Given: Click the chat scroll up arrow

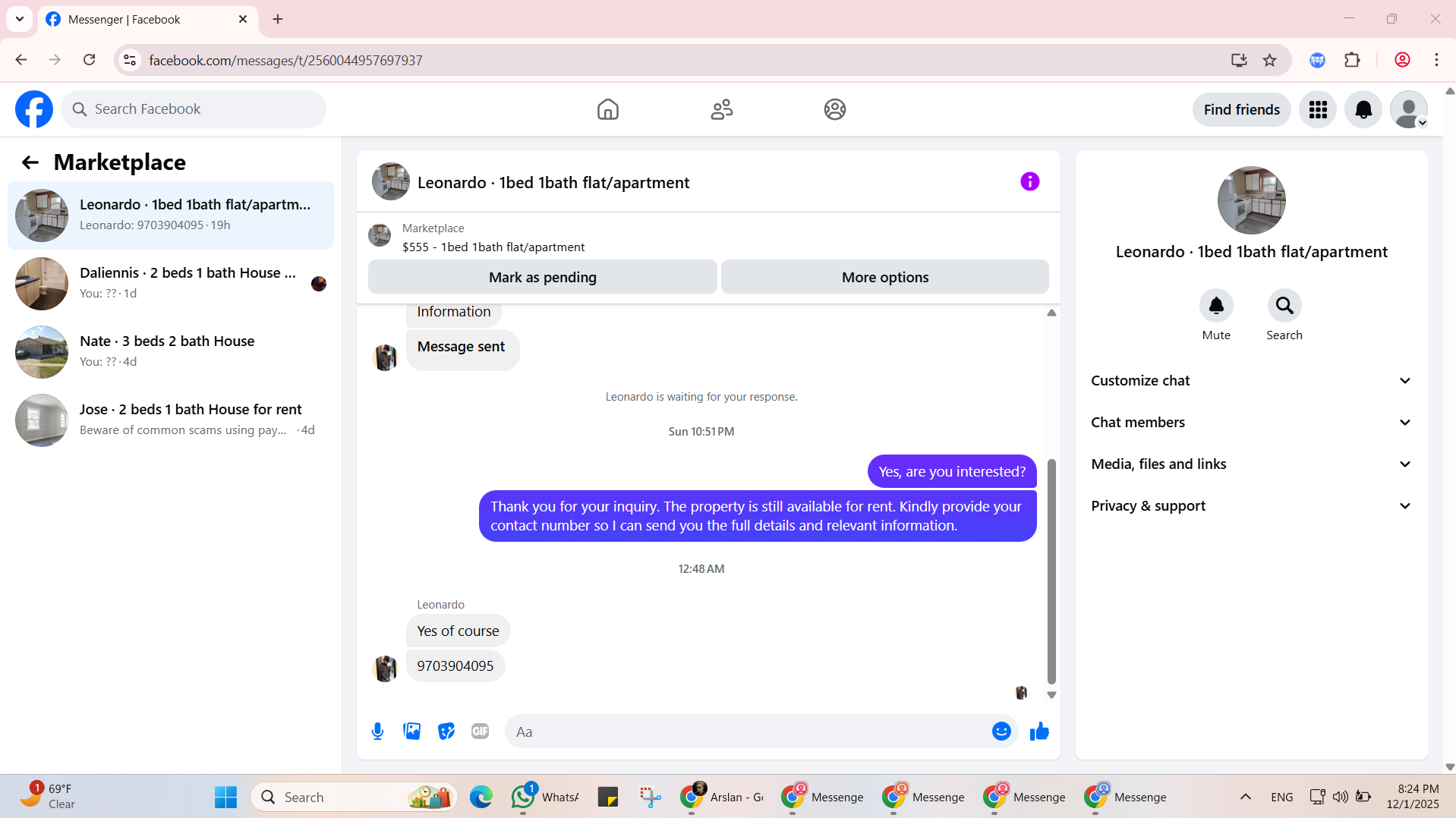Looking at the screenshot, I should 1051,313.
